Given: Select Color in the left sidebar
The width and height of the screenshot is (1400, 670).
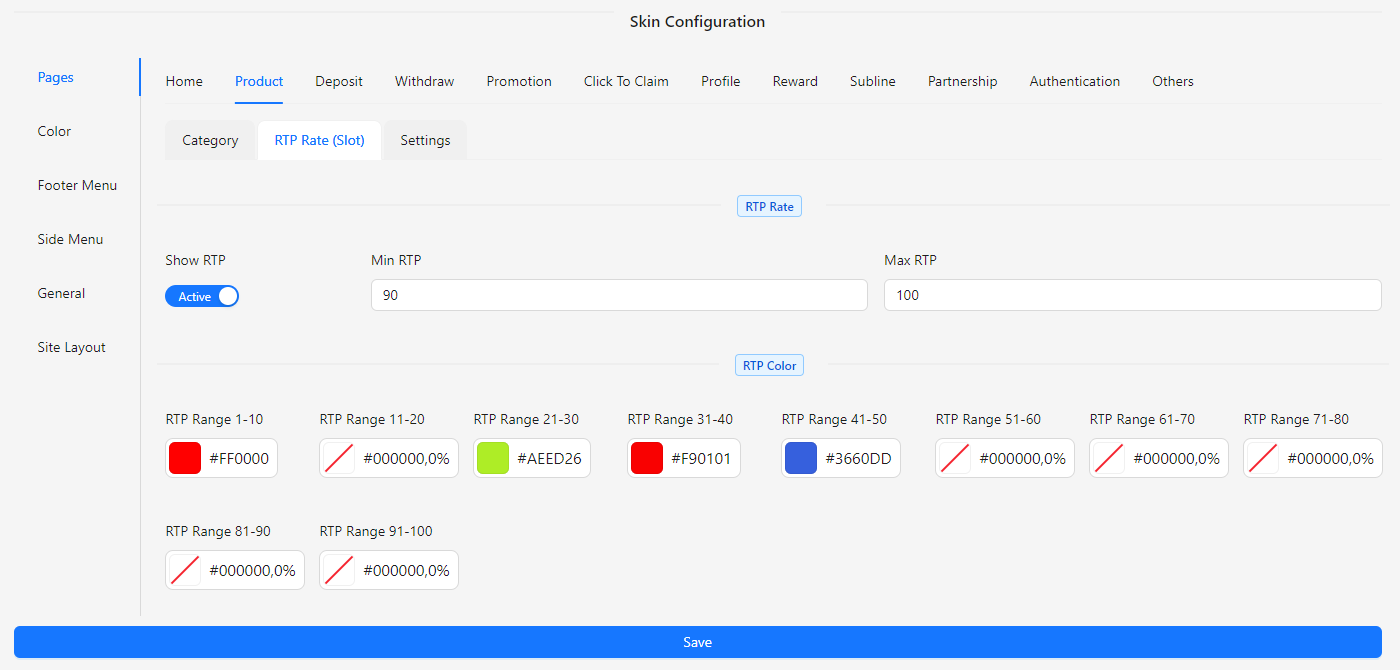Looking at the screenshot, I should tap(55, 131).
